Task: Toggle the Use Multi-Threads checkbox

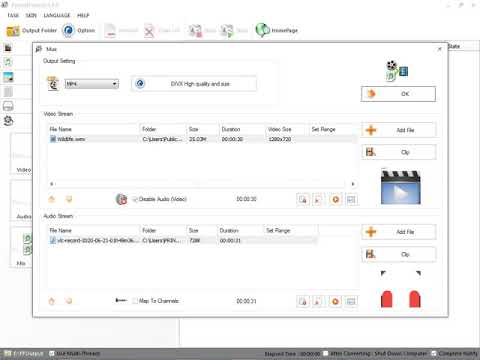Action: tap(52, 353)
